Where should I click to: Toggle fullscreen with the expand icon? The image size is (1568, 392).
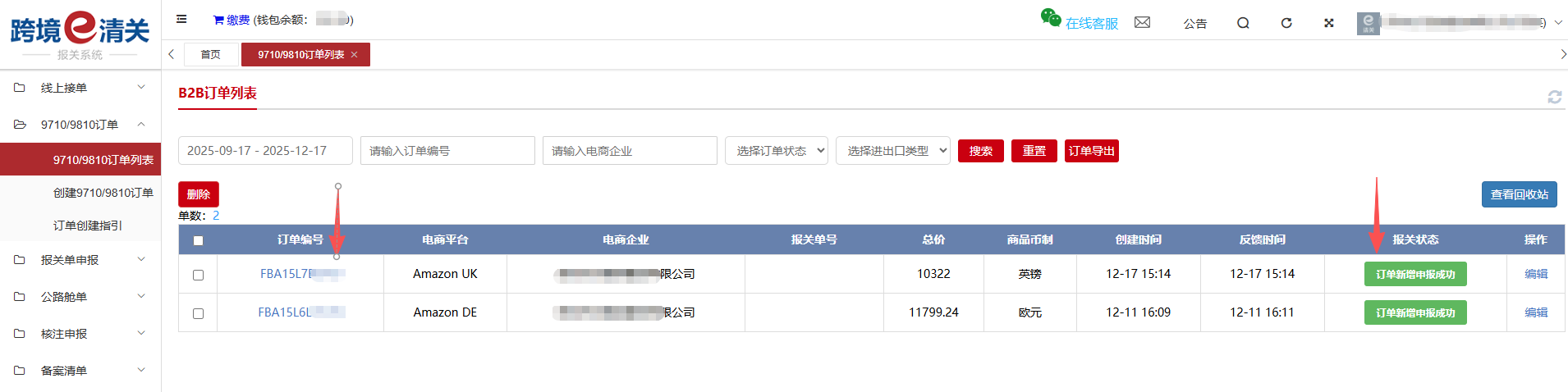(1329, 23)
